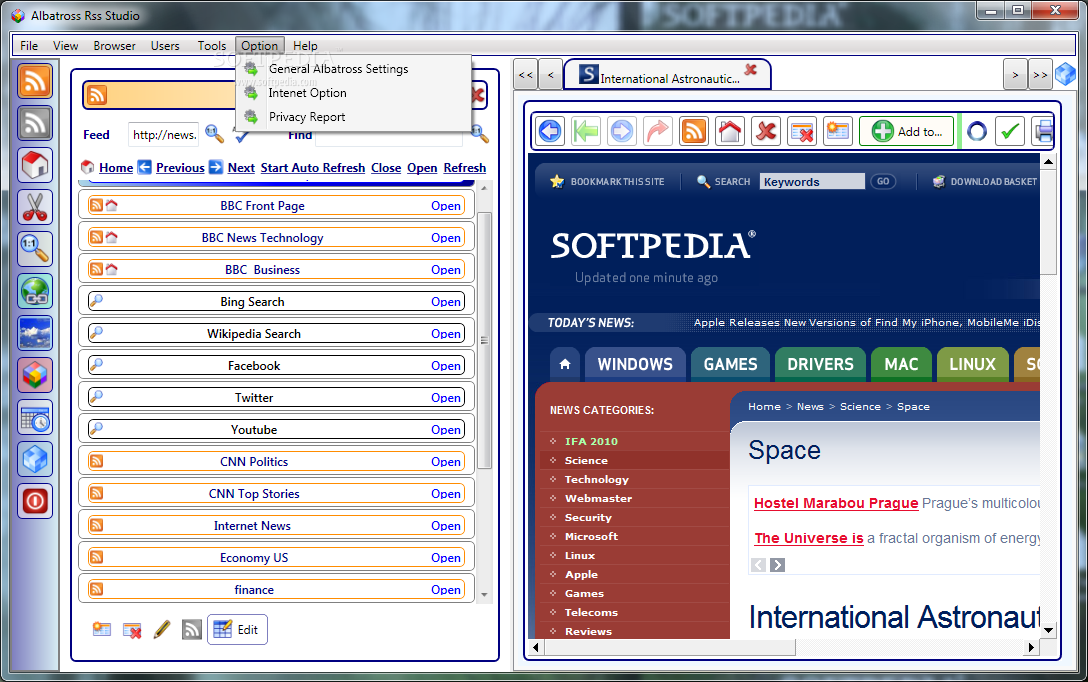The image size is (1088, 682).
Task: Open the View menu
Action: [65, 46]
